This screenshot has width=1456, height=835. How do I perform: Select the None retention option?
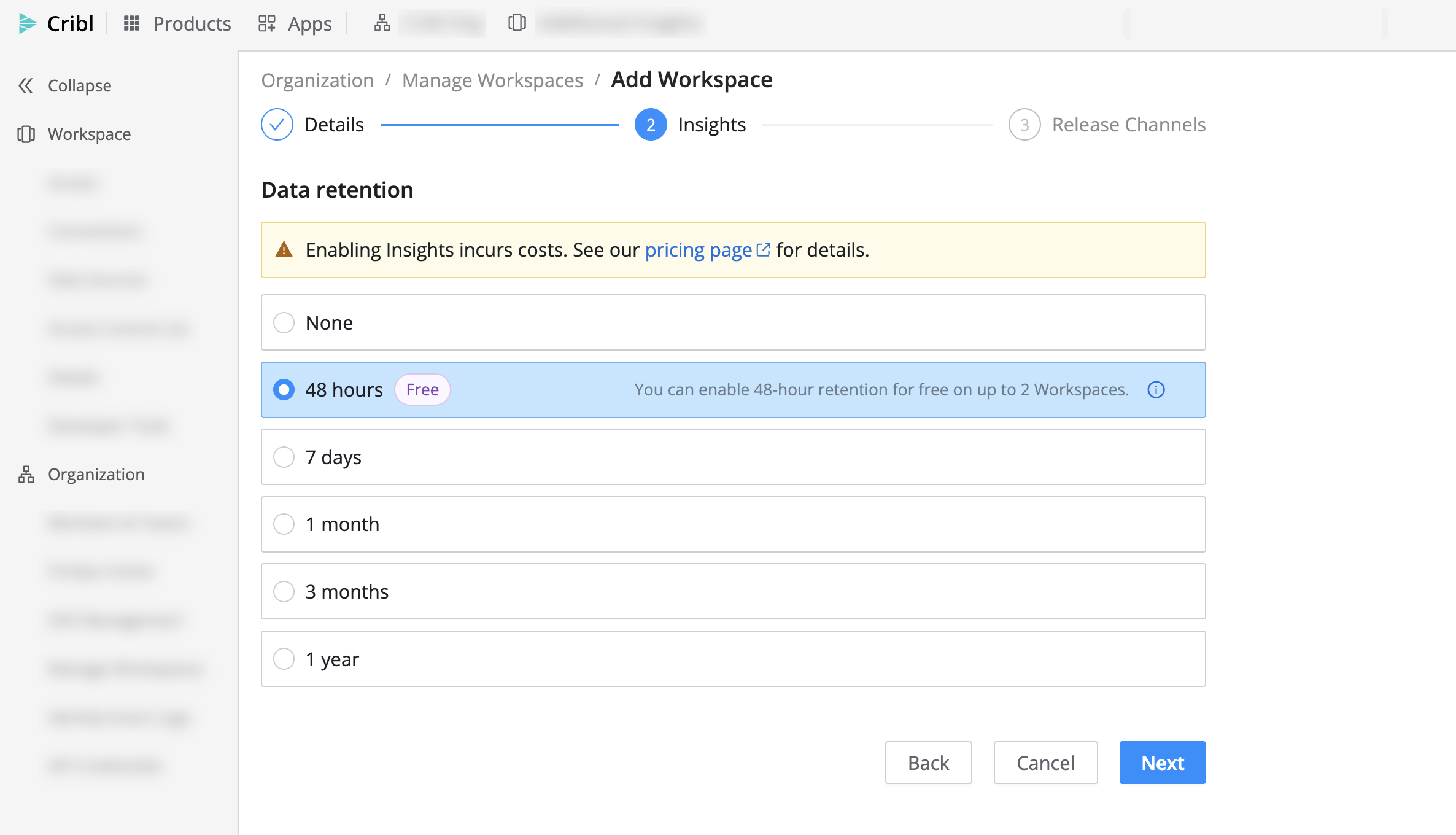coord(734,322)
